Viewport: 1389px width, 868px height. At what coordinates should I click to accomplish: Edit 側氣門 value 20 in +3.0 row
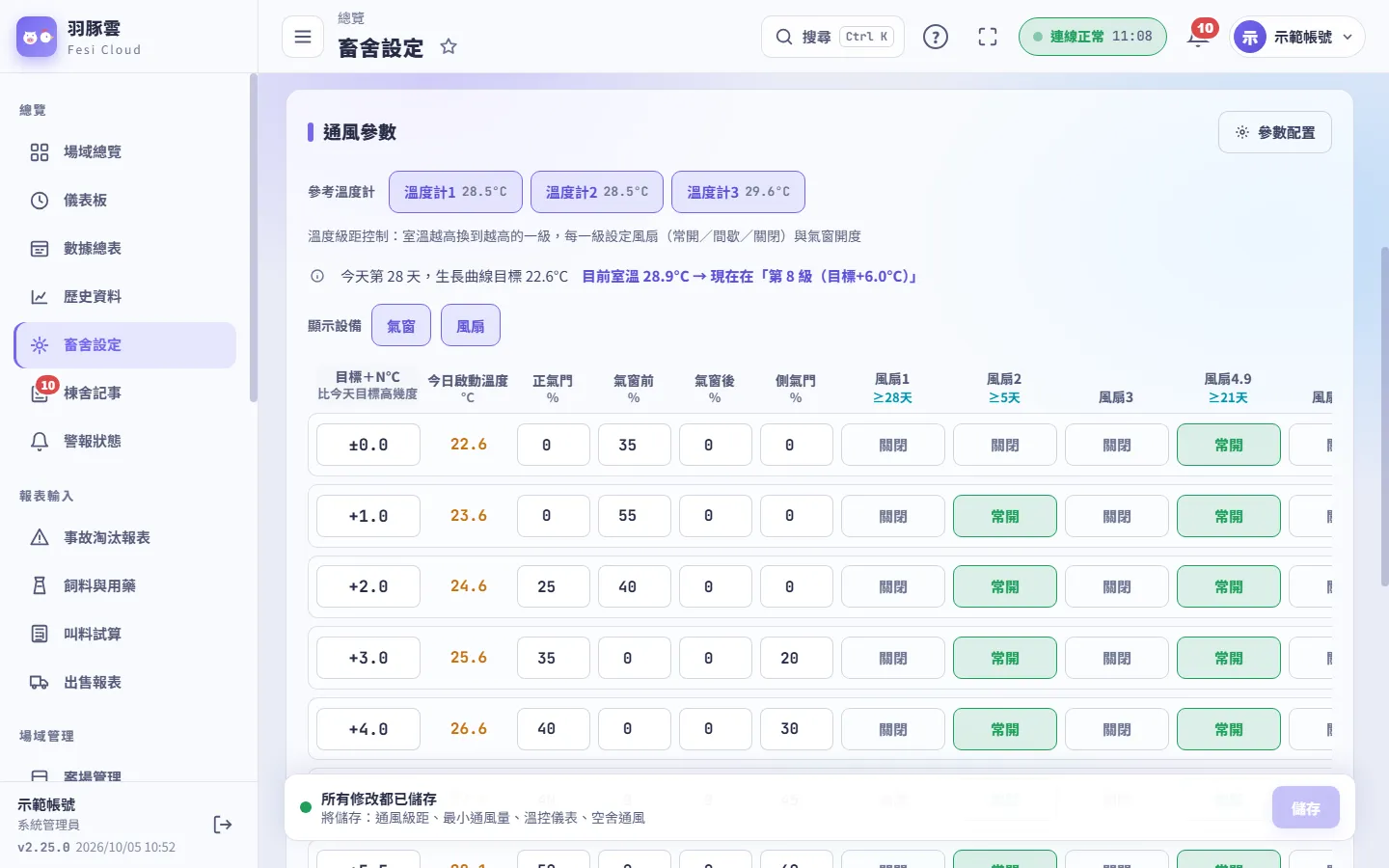pos(796,658)
